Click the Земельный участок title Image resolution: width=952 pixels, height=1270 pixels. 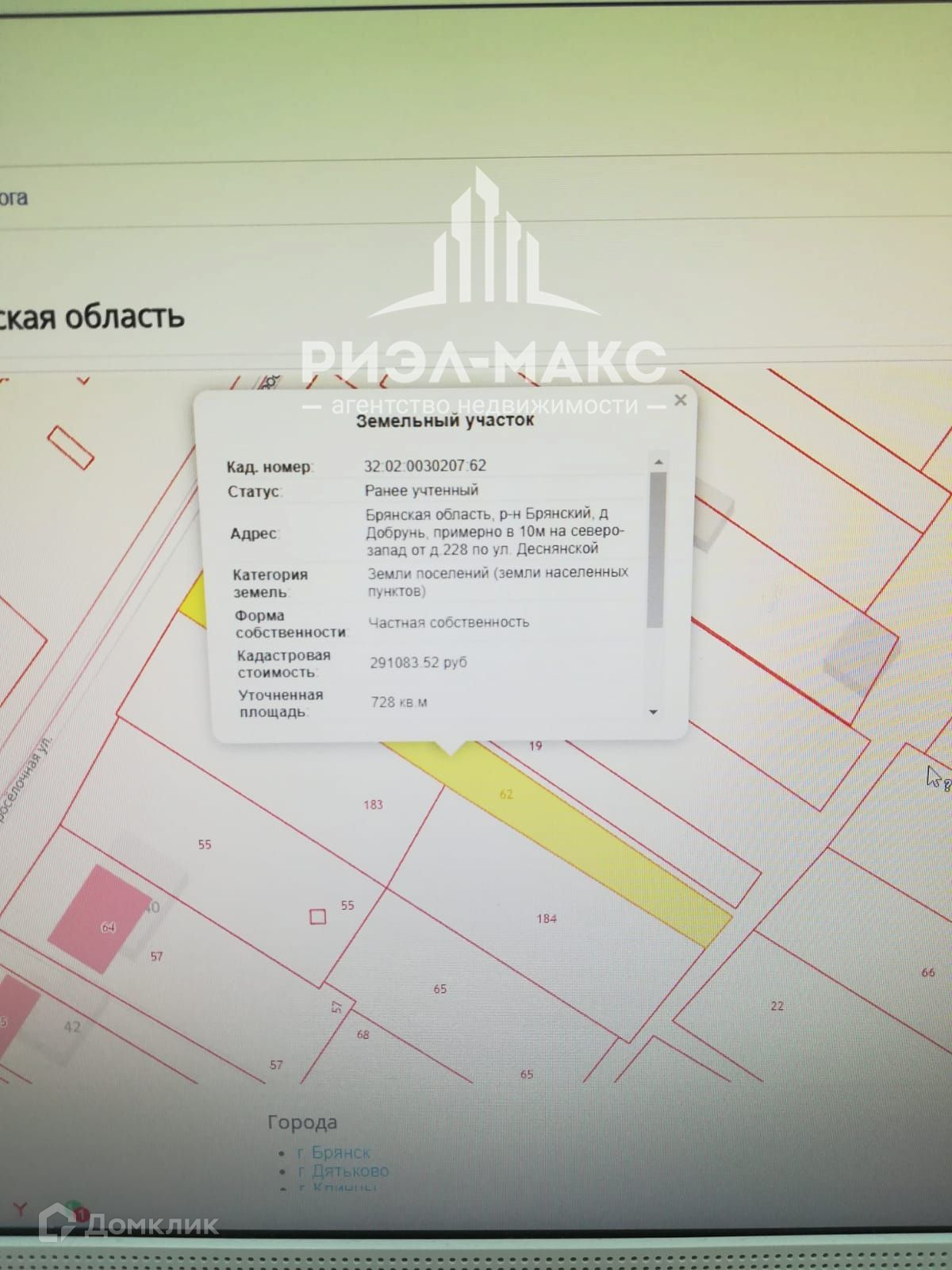(444, 421)
